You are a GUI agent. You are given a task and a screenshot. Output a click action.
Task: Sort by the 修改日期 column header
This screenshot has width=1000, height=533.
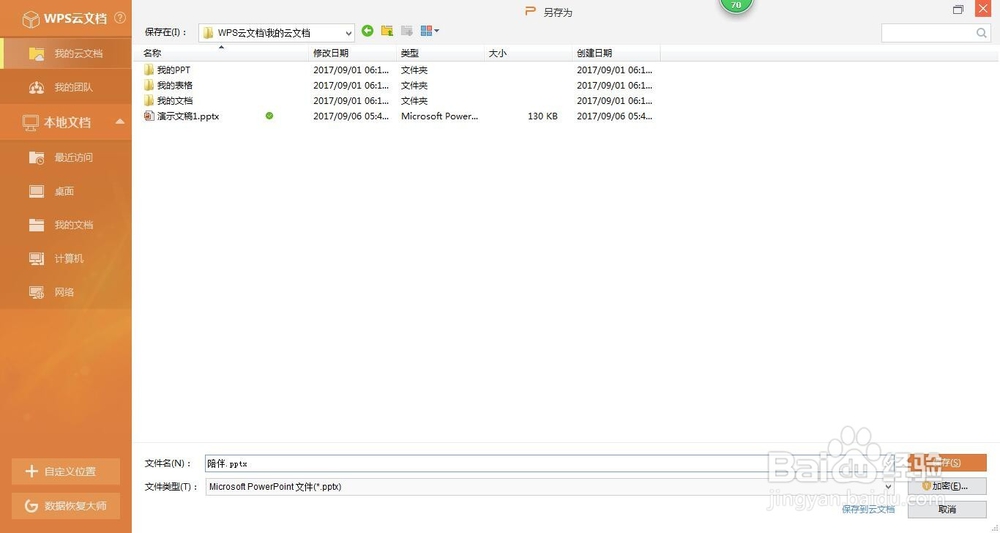coord(353,53)
